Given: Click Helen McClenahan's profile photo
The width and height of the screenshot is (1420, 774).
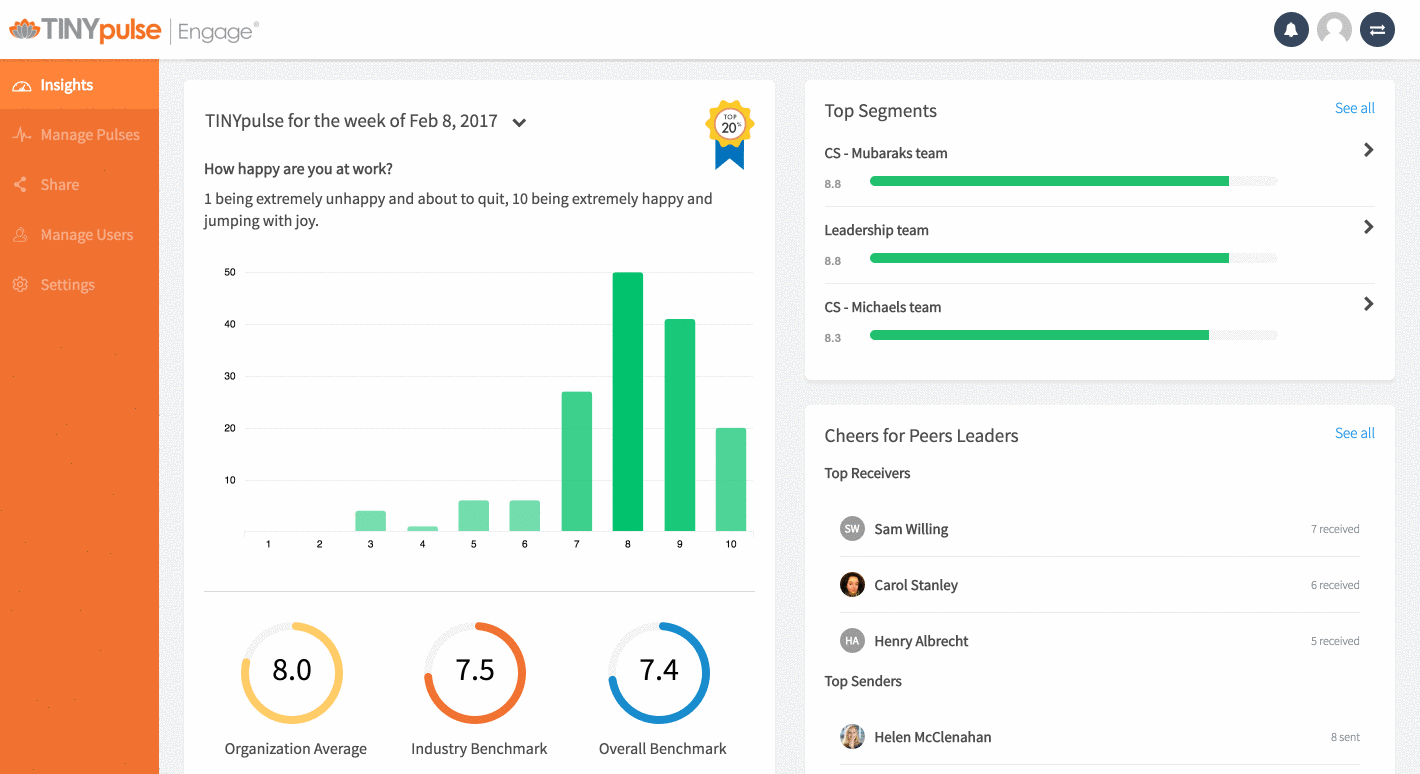Looking at the screenshot, I should click(852, 737).
